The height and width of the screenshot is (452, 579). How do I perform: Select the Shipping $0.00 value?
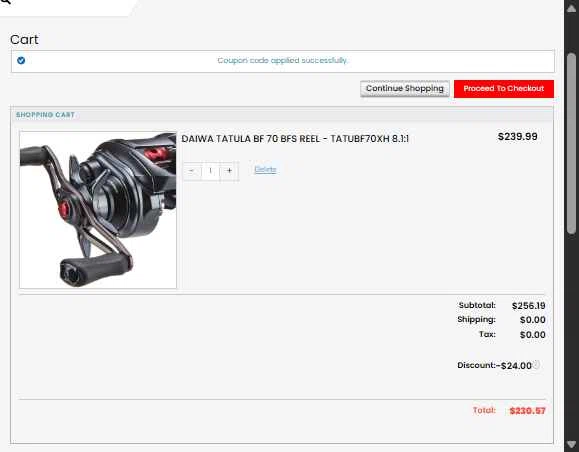coord(532,320)
